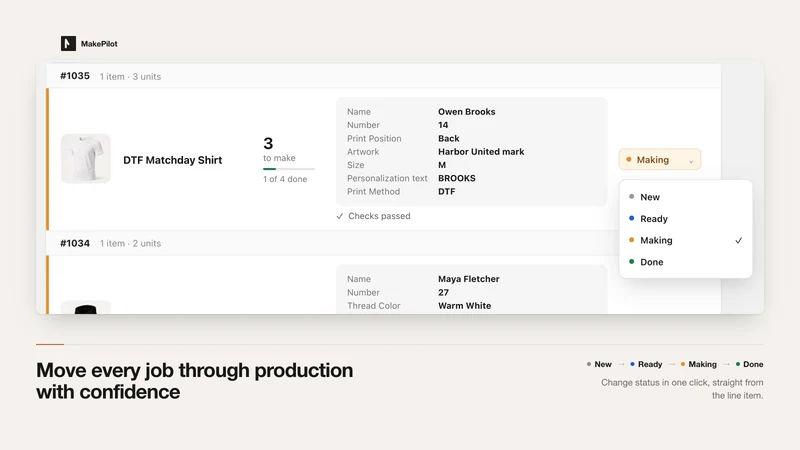Click the Size value M
800x450 pixels.
pyautogui.click(x=442, y=165)
